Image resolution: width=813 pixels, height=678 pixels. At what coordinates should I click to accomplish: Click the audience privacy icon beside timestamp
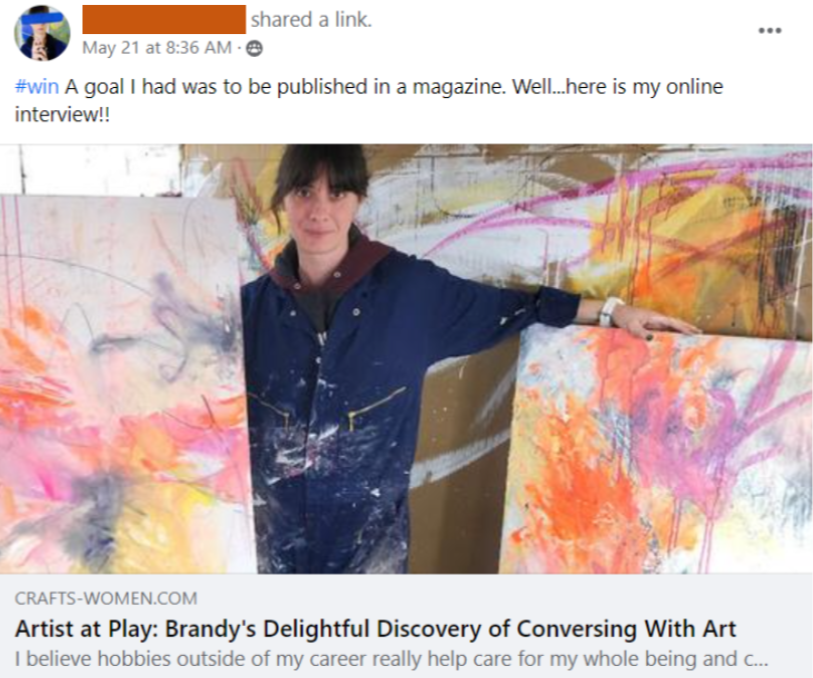pyautogui.click(x=254, y=48)
